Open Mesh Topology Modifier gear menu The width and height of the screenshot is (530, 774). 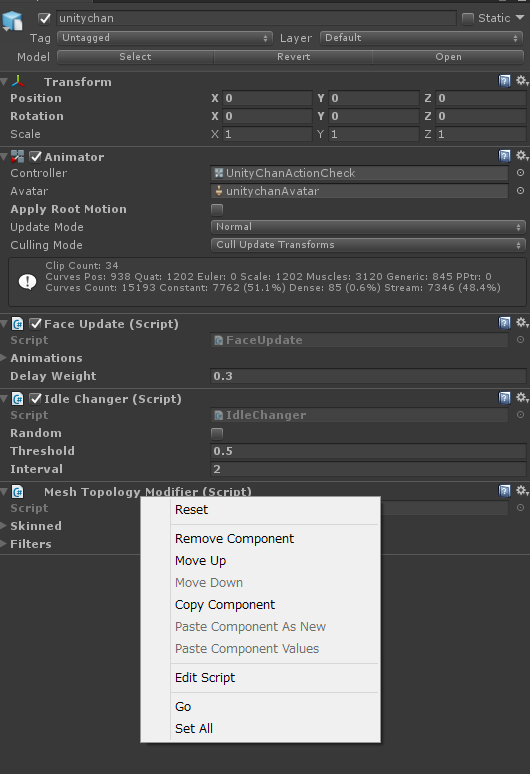pyautogui.click(x=522, y=491)
